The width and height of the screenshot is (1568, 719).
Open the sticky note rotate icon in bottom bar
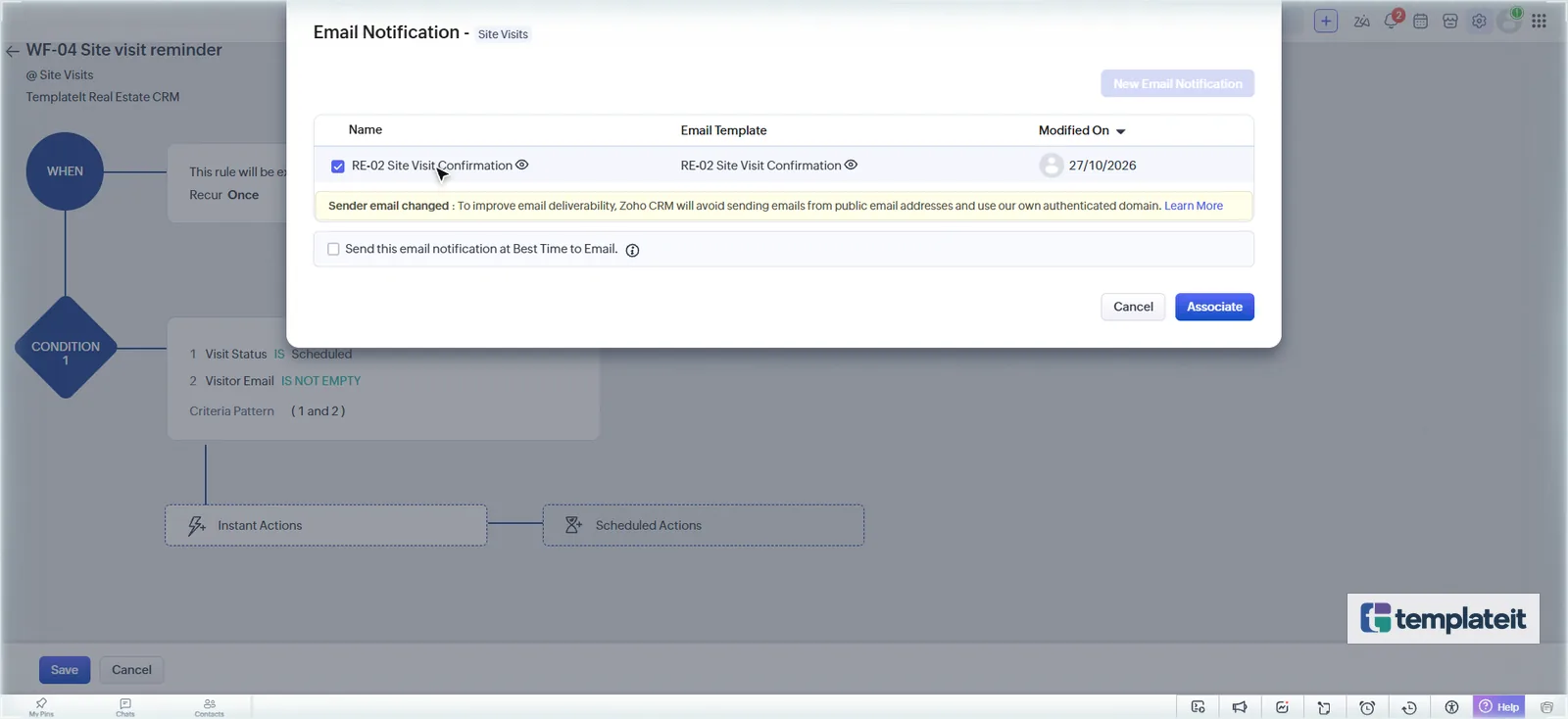point(1324,707)
